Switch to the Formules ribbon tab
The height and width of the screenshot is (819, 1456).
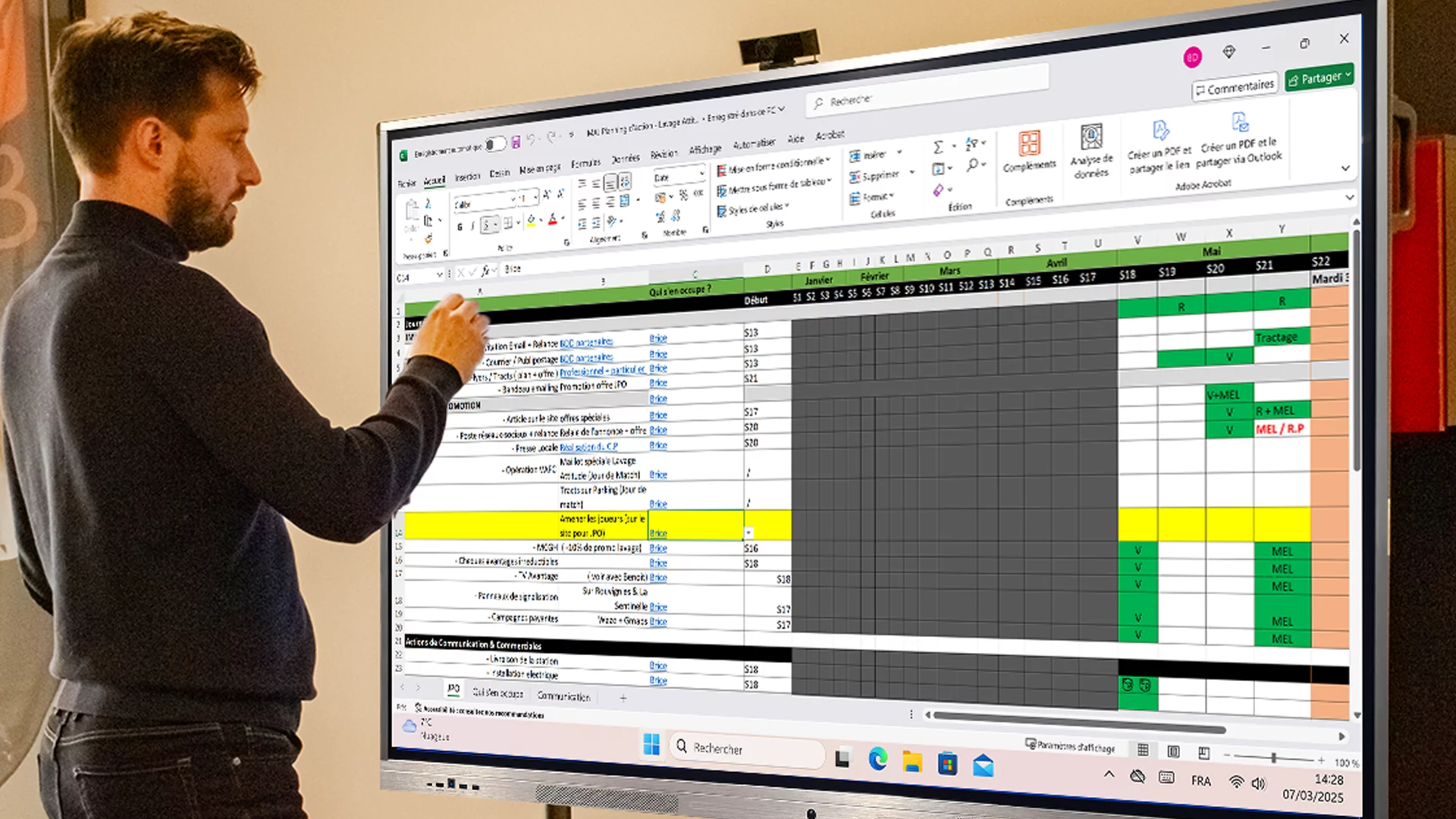pos(585,162)
